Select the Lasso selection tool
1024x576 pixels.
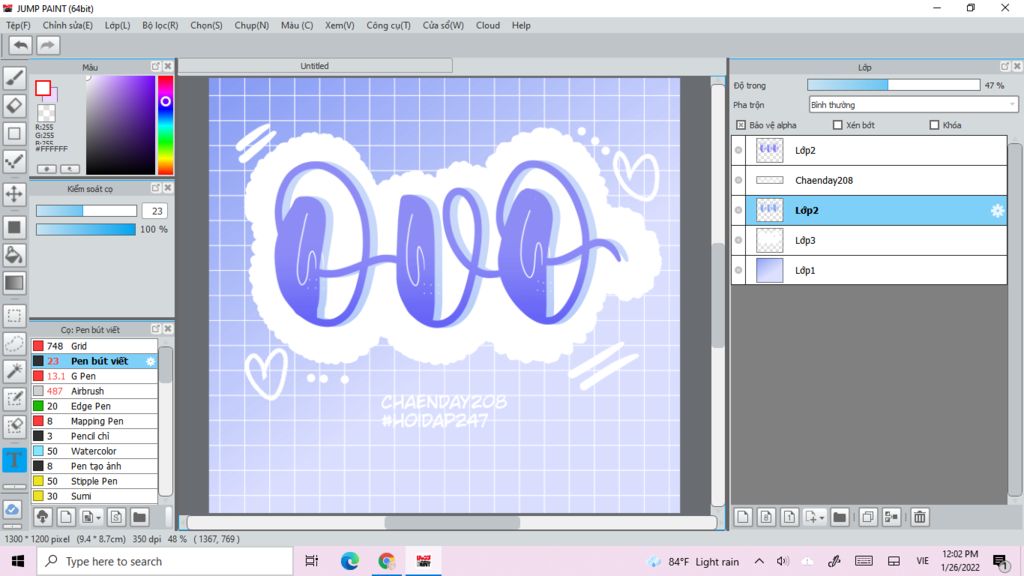pos(14,344)
